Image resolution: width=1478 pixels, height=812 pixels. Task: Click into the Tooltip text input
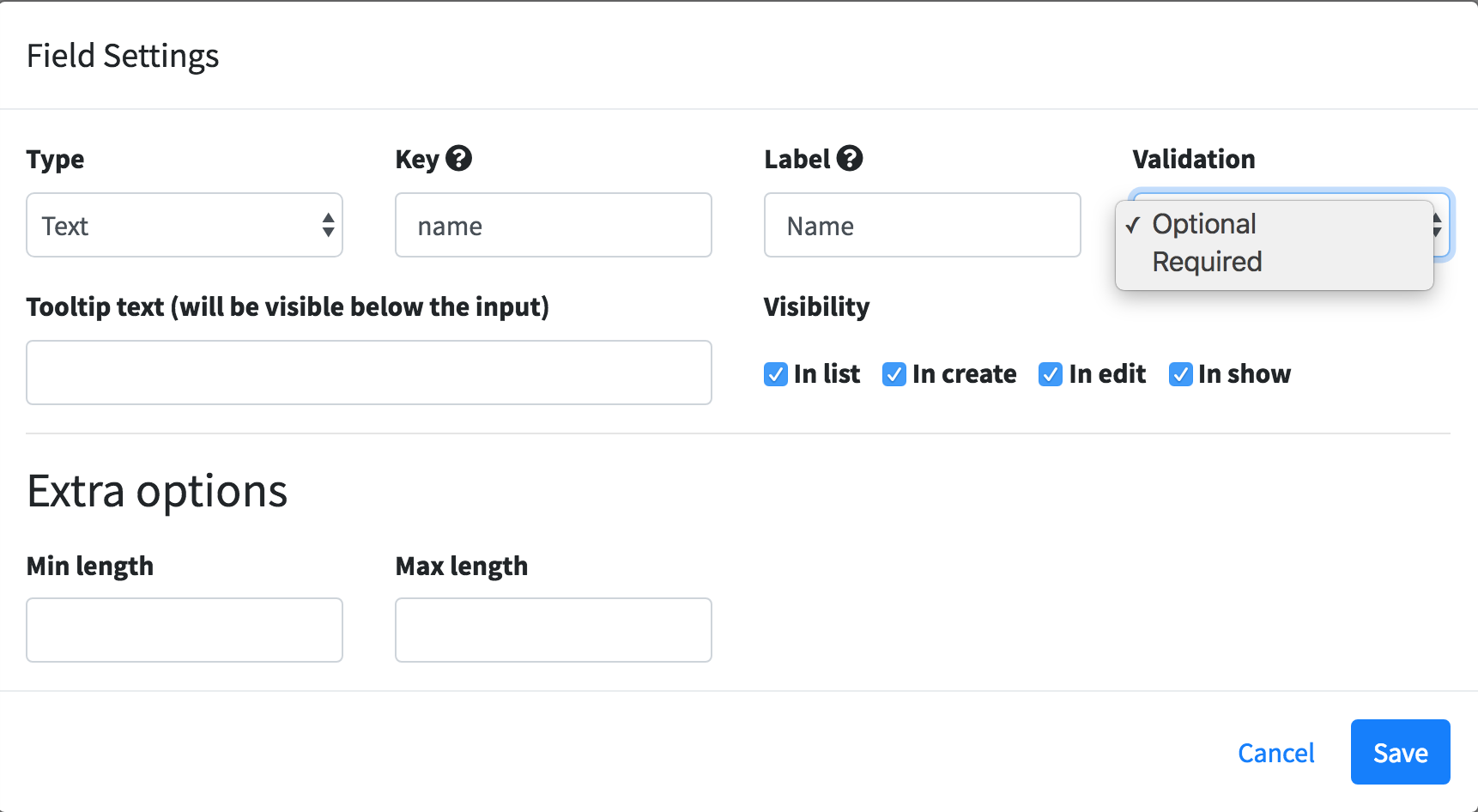click(369, 373)
